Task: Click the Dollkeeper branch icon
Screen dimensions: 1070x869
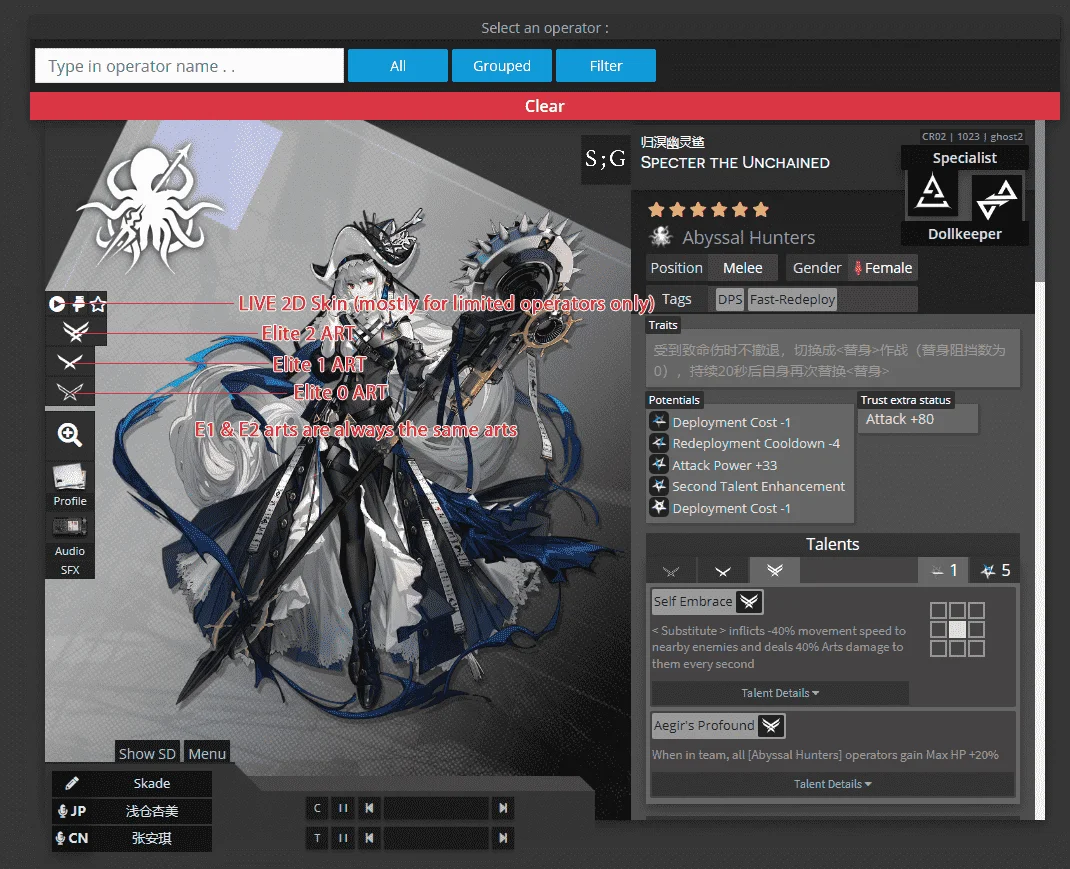Action: pos(997,198)
